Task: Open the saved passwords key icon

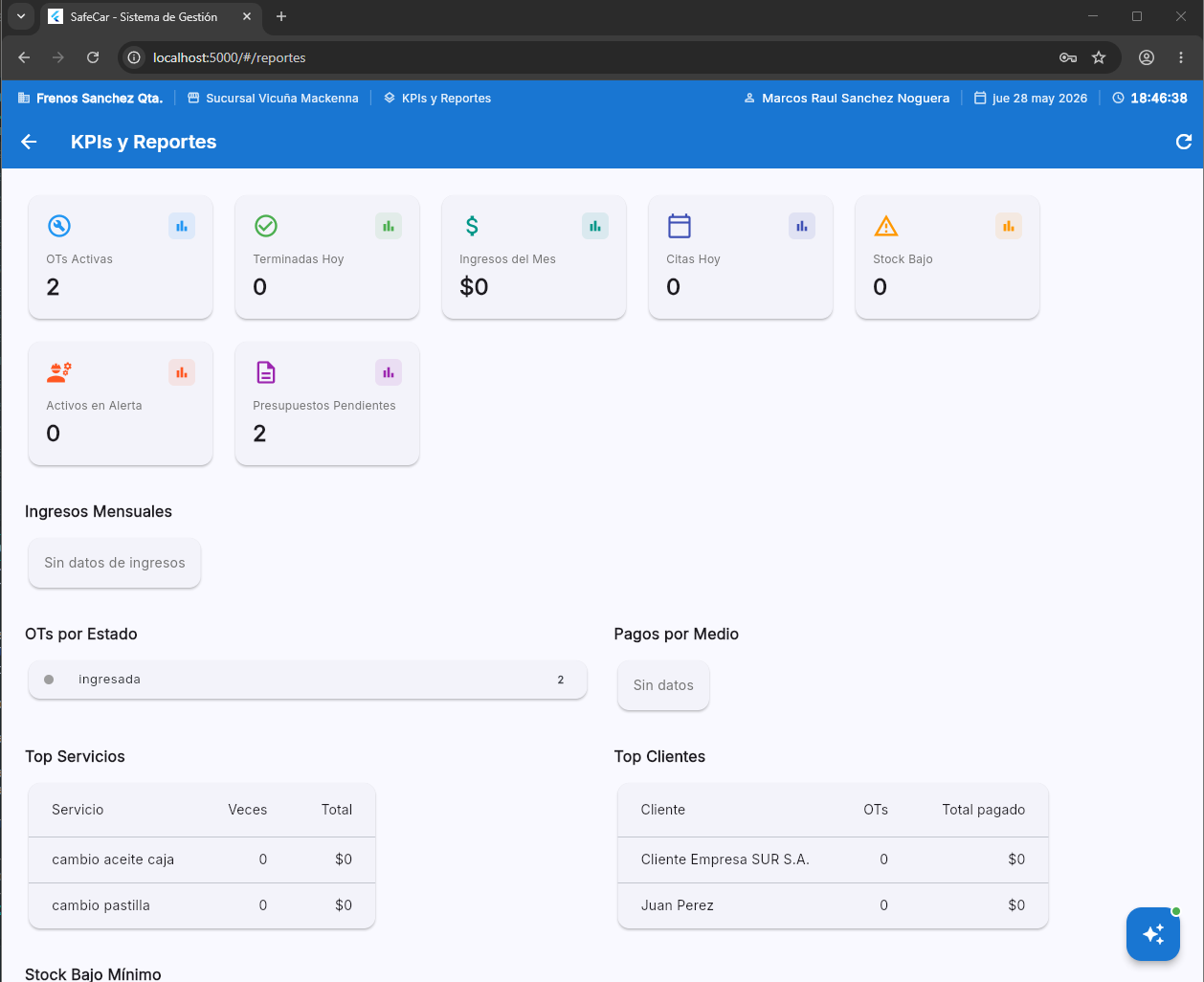Action: click(x=1068, y=57)
